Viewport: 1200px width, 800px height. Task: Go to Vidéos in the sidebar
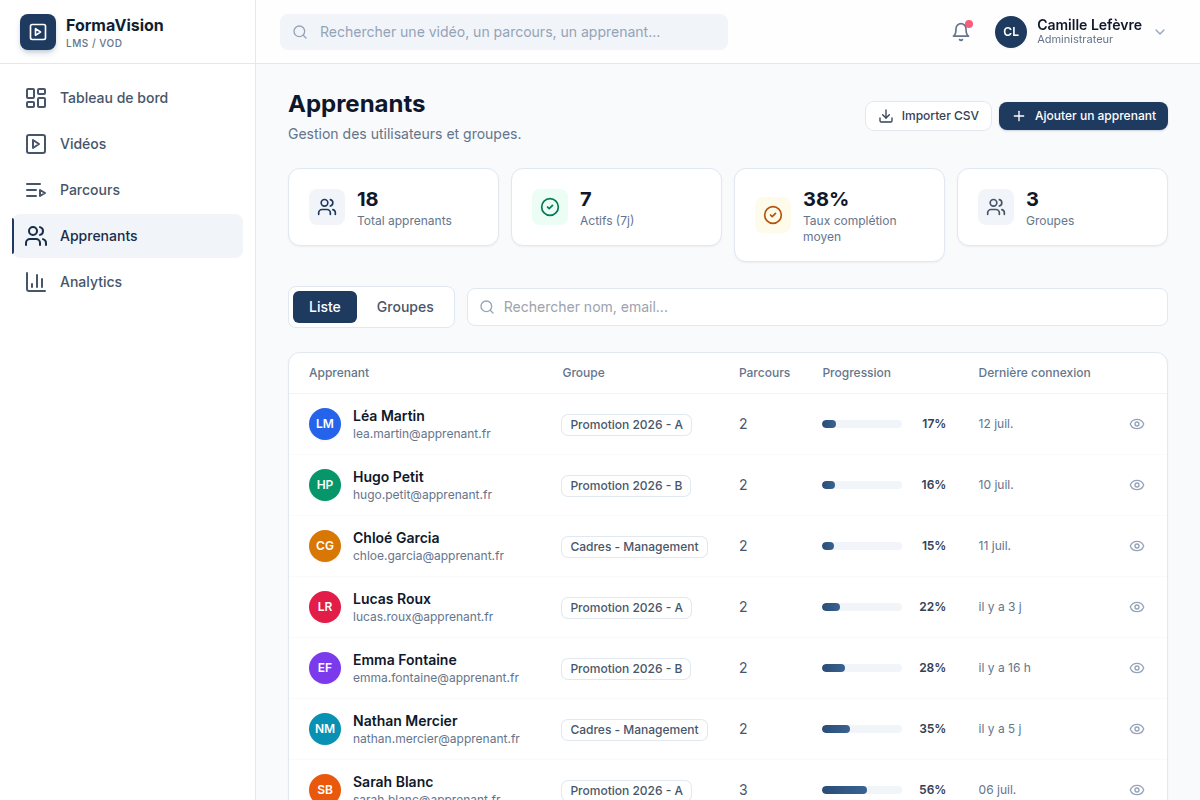click(x=127, y=144)
